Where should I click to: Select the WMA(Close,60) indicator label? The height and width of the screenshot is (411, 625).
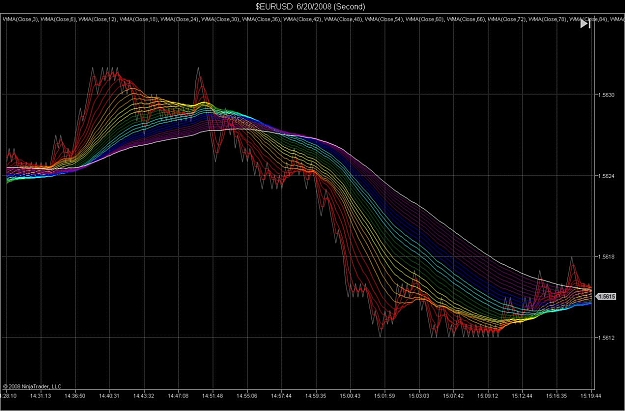(x=425, y=19)
